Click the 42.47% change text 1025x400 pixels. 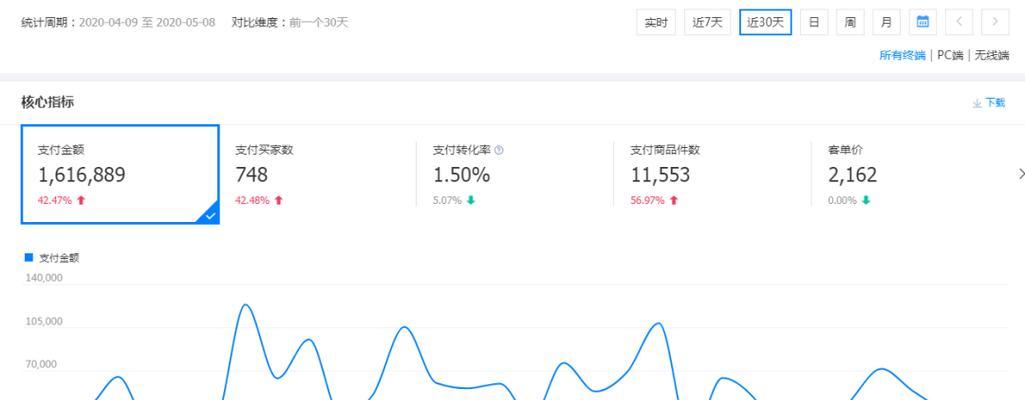(x=54, y=201)
